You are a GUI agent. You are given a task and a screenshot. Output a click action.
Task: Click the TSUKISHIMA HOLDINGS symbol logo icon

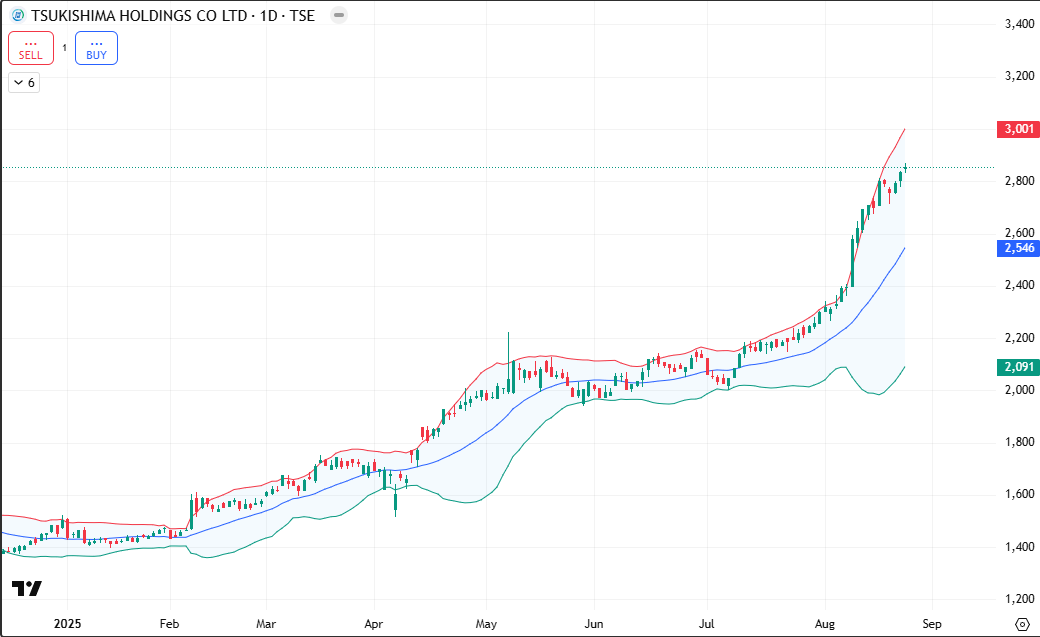(18, 15)
